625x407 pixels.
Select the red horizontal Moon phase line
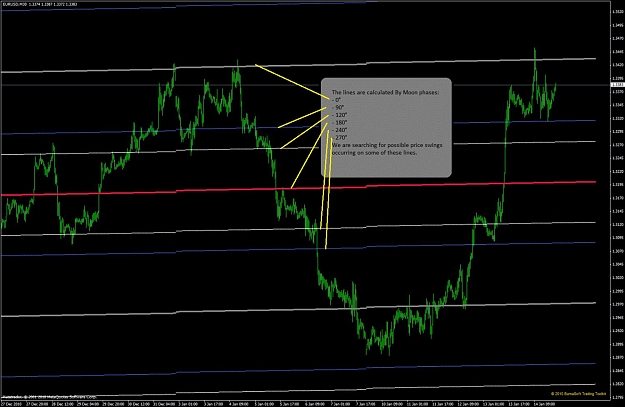point(298,188)
